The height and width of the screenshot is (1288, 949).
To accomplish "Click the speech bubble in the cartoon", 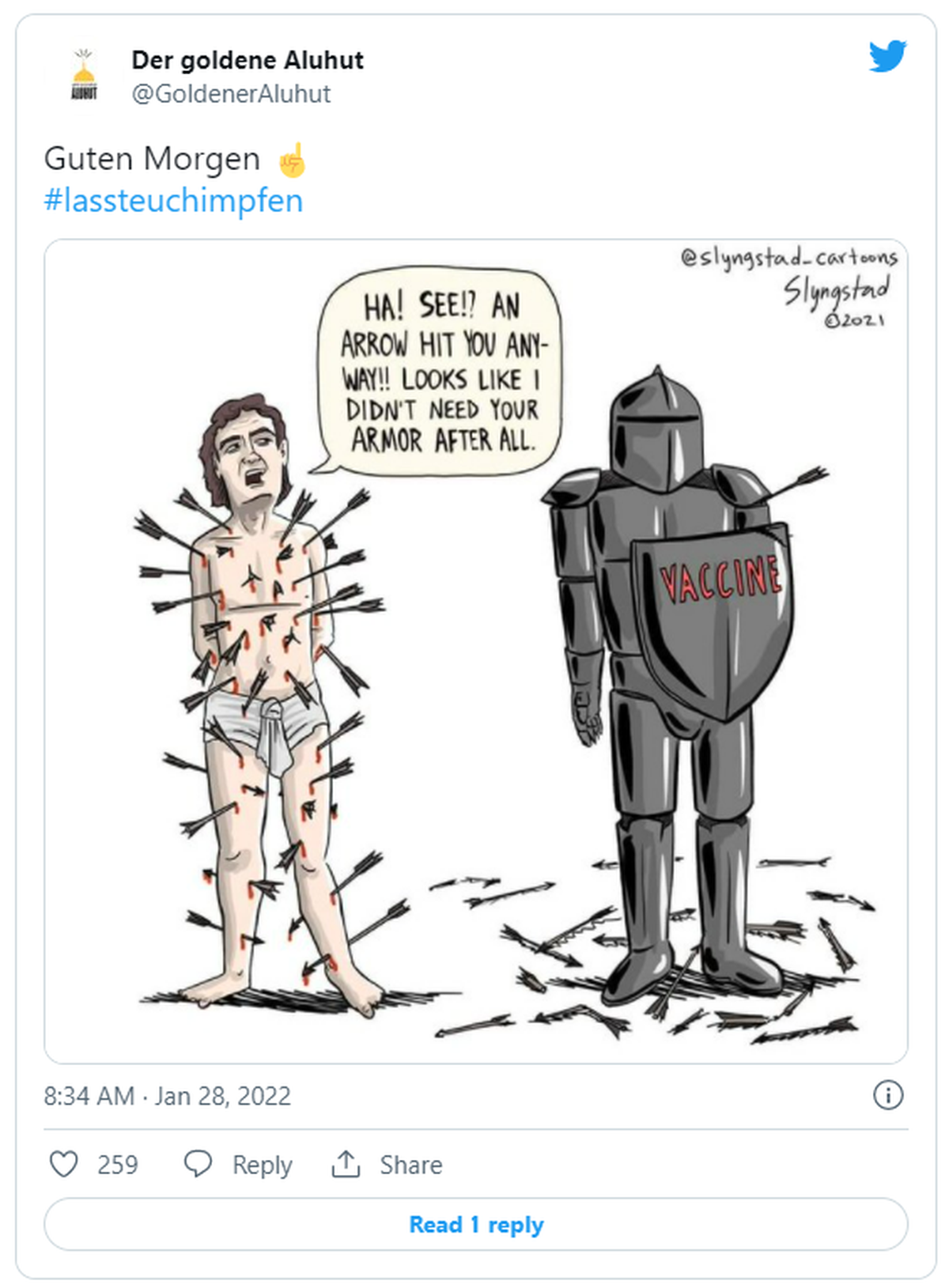I will point(440,372).
